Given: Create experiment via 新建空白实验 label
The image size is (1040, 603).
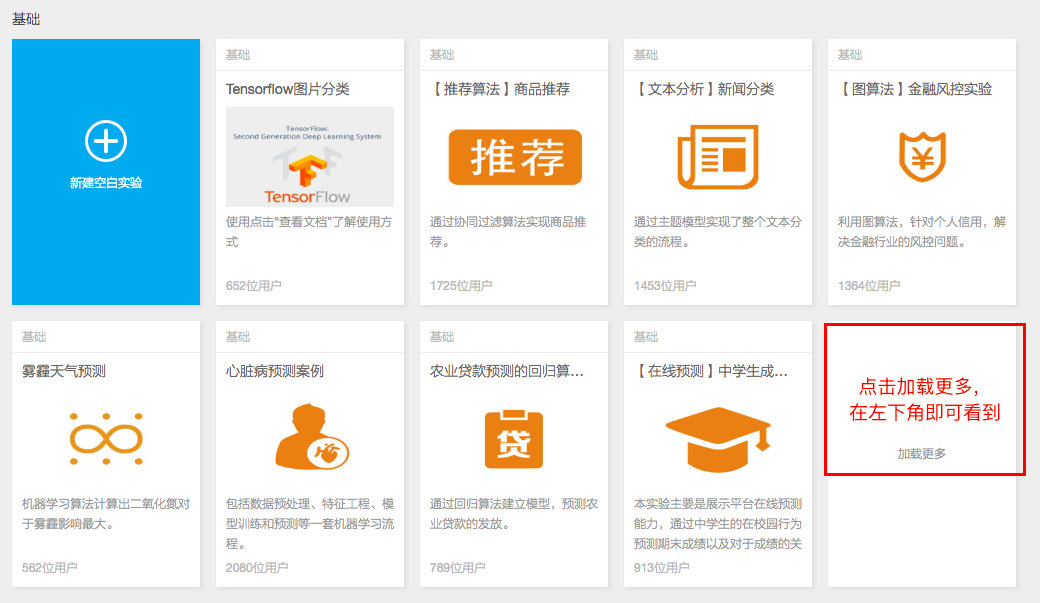Looking at the screenshot, I should [105, 182].
